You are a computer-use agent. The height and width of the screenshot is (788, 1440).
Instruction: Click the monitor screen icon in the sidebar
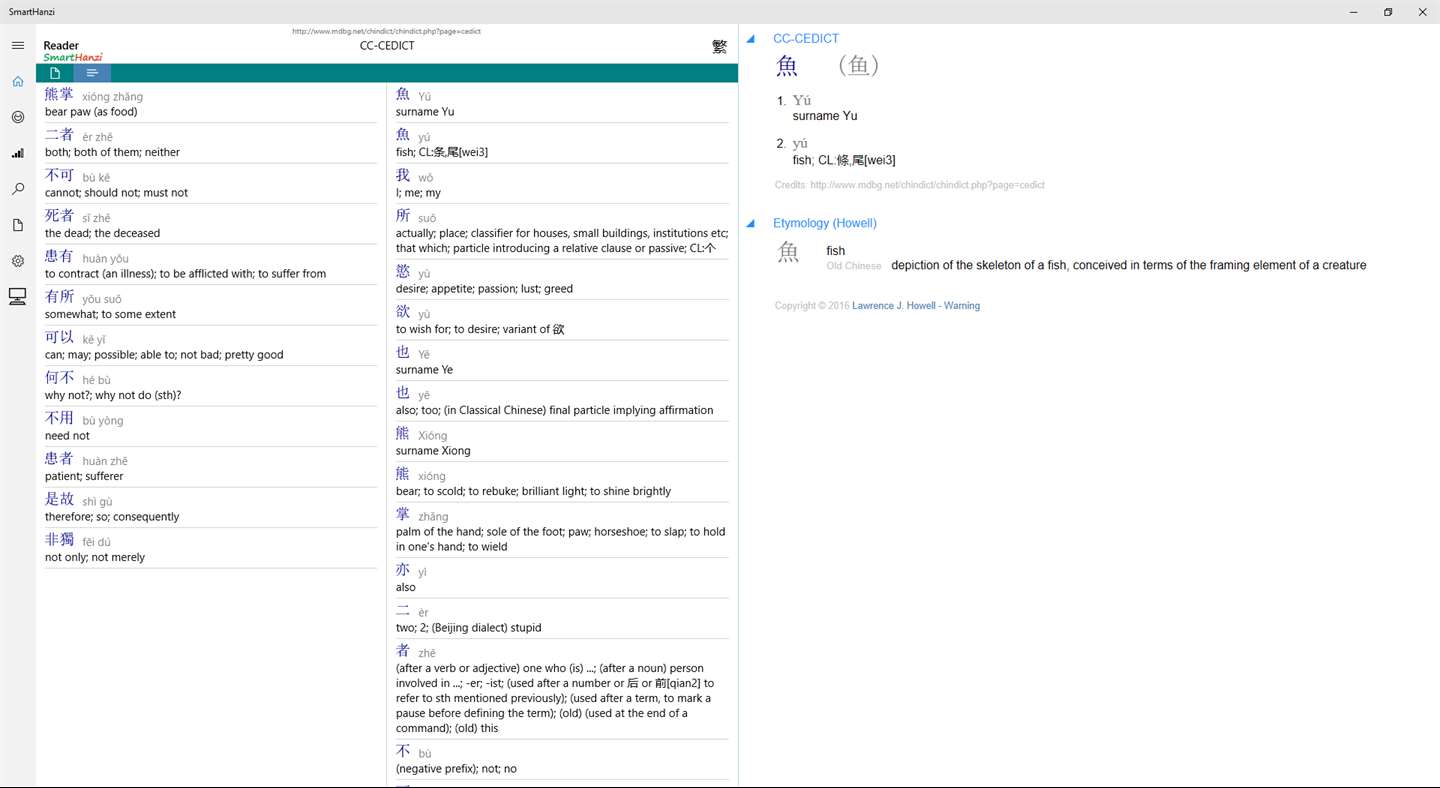[x=17, y=297]
